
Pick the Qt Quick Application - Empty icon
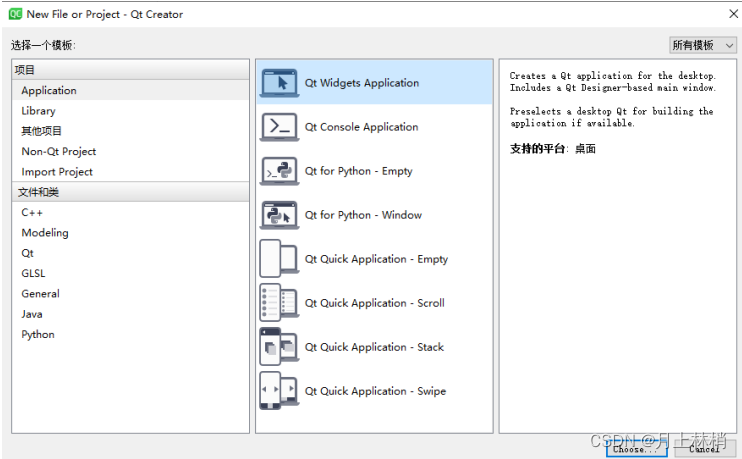pyautogui.click(x=279, y=258)
